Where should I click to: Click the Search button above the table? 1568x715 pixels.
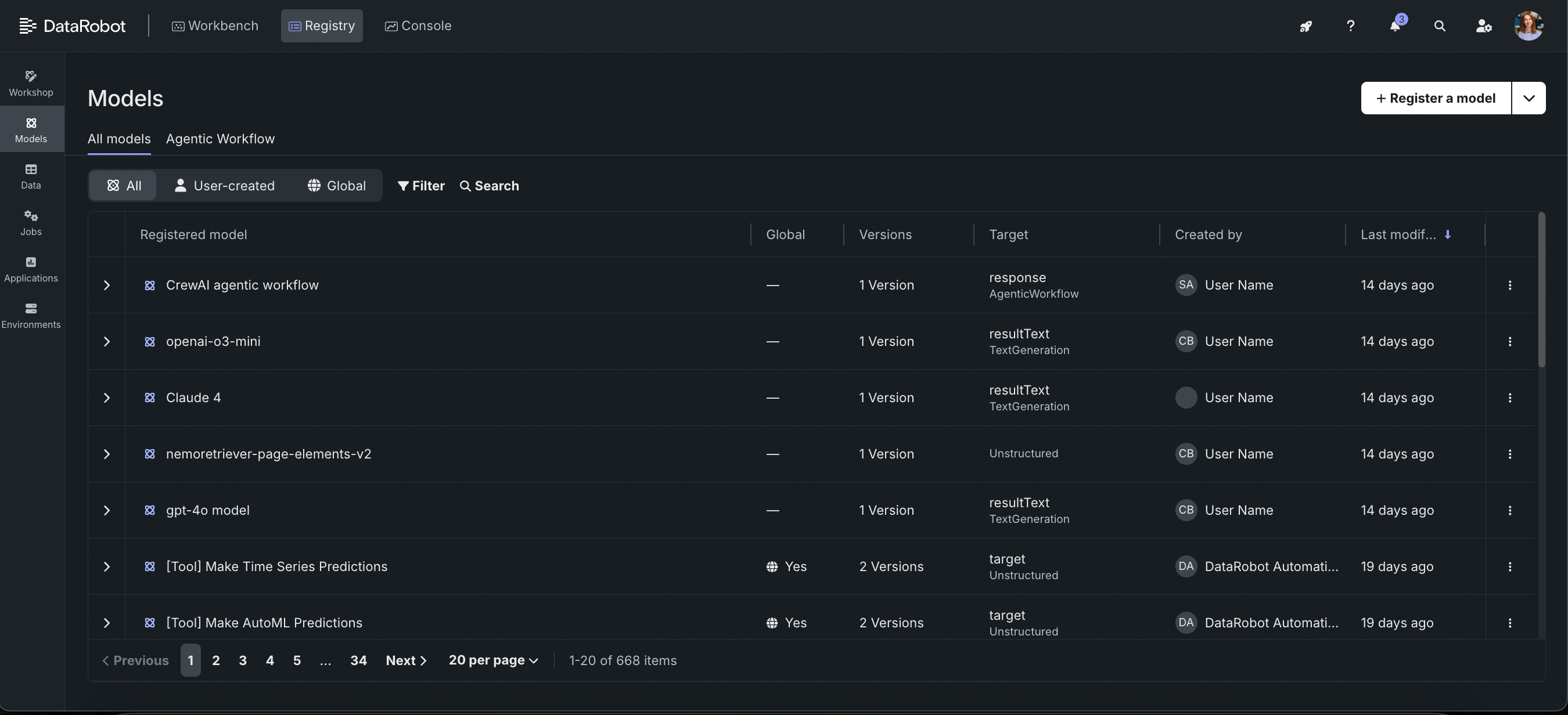click(x=489, y=186)
